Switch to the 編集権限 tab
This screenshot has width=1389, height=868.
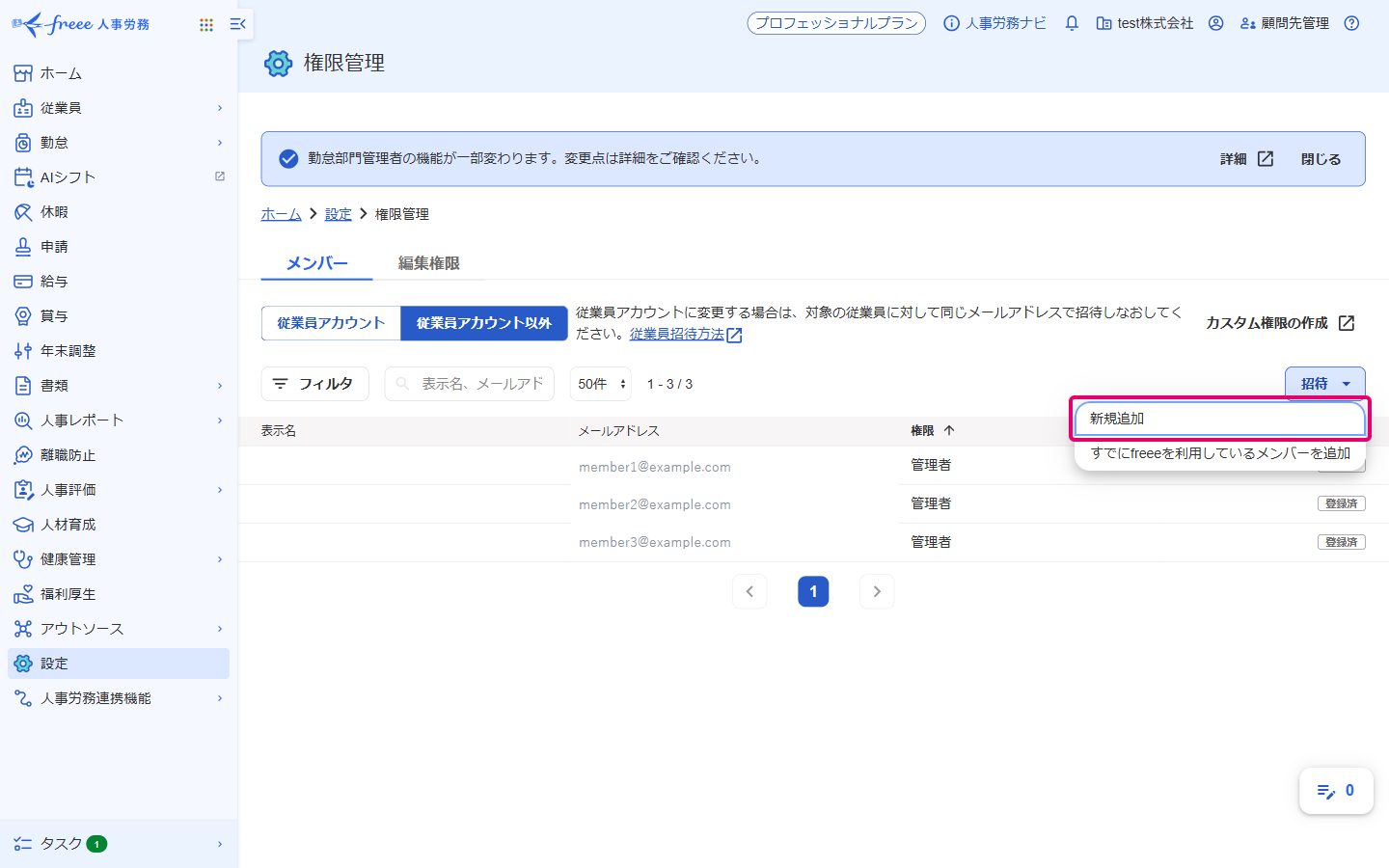[429, 263]
